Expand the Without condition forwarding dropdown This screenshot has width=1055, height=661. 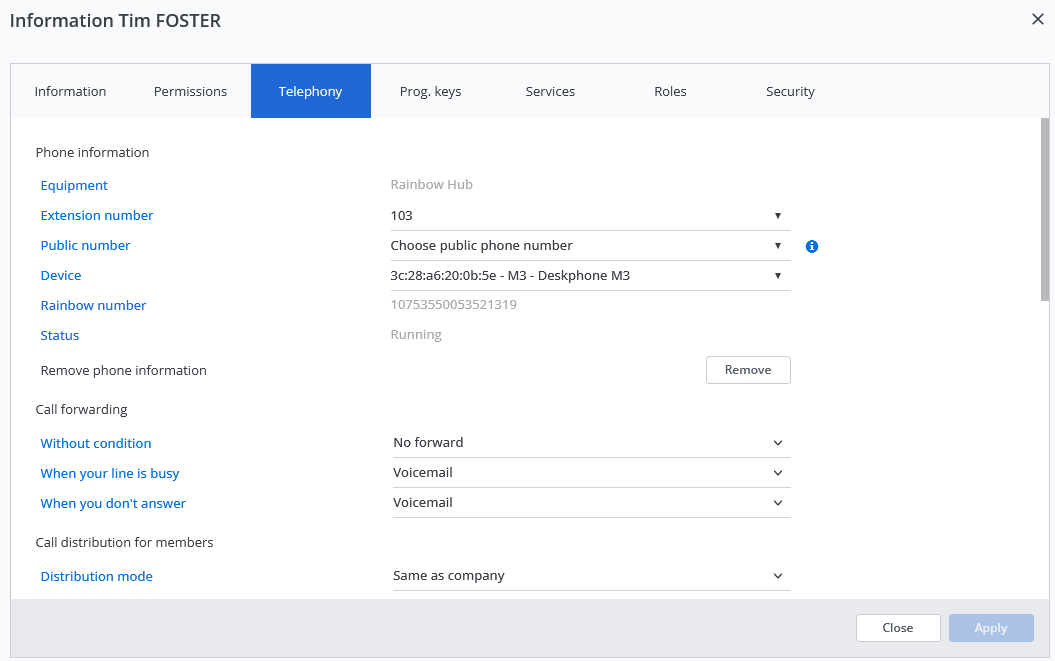coord(590,443)
